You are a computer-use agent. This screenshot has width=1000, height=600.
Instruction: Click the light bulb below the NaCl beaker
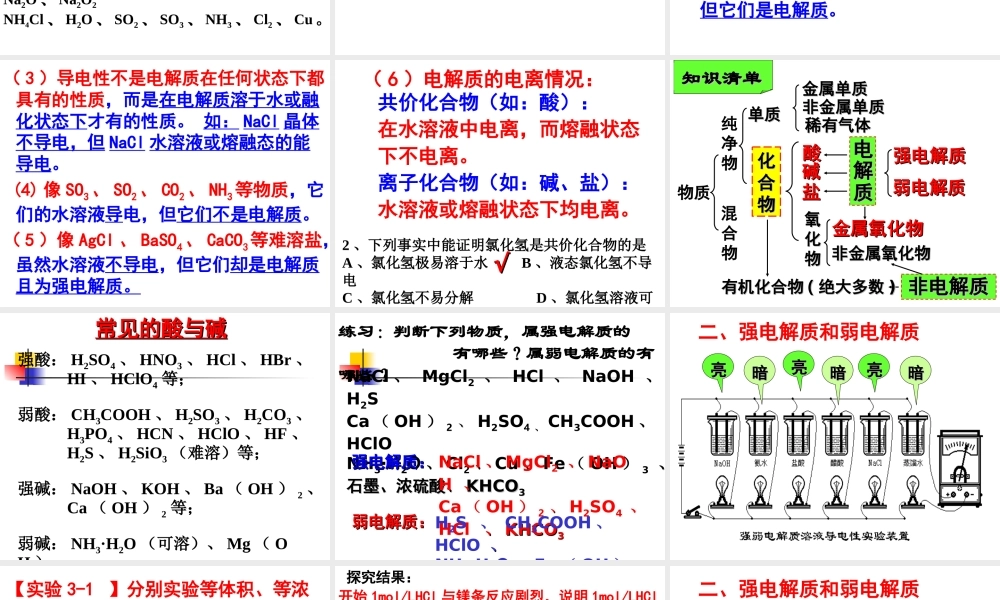click(x=875, y=491)
